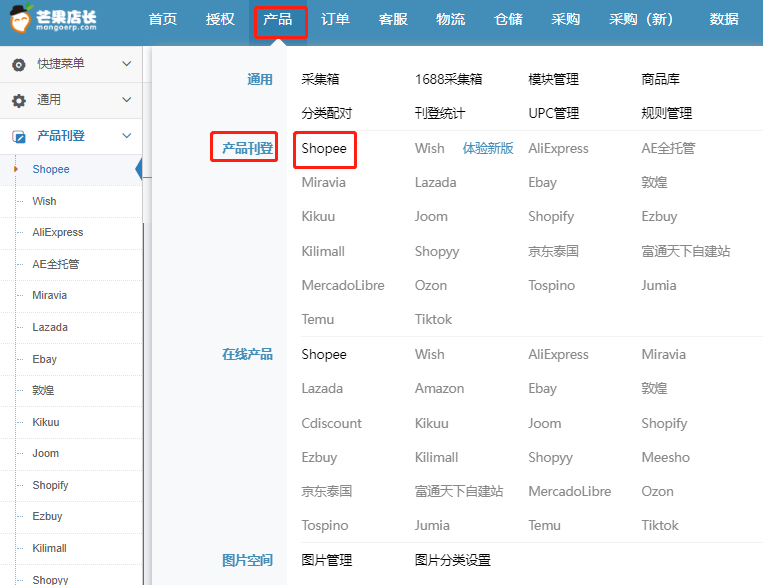763x585 pixels.
Task: Open Tiktok under 产品刊登 menu
Action: (x=433, y=320)
